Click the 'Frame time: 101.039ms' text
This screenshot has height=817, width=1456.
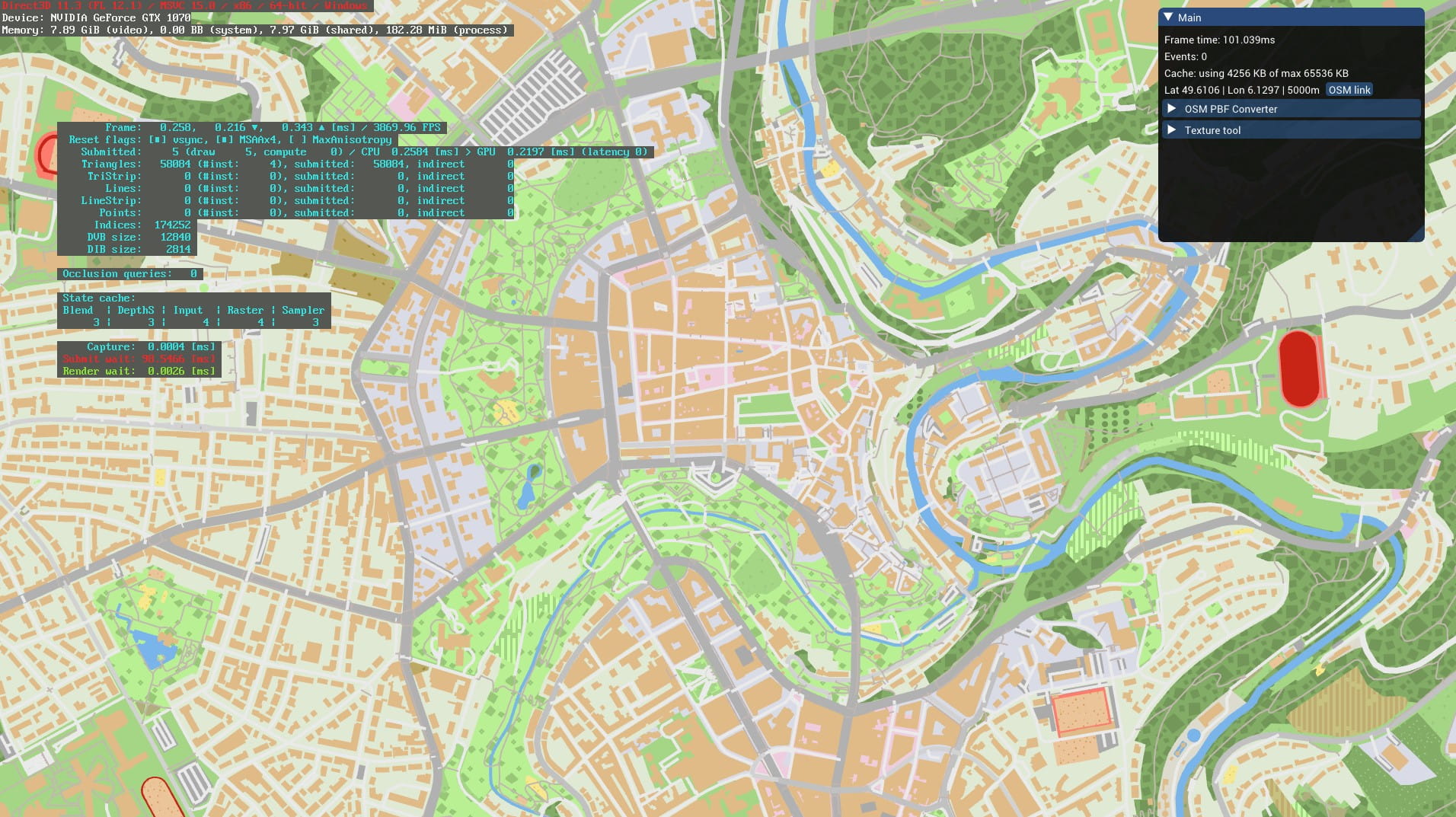(x=1219, y=40)
